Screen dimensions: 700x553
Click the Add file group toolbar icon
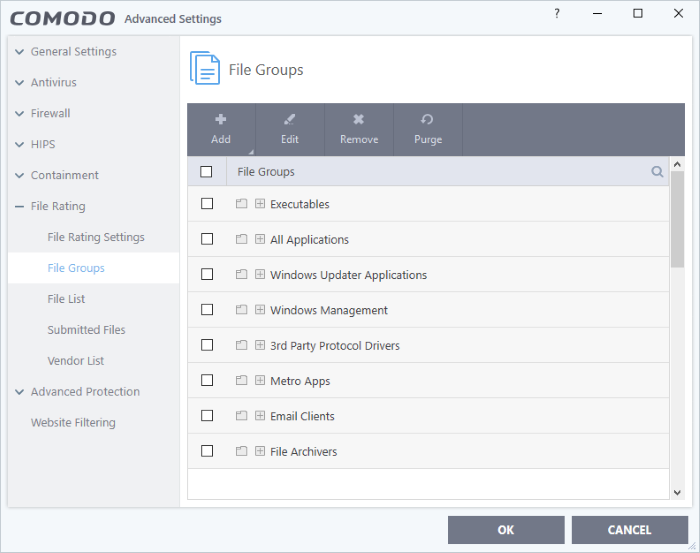click(221, 120)
